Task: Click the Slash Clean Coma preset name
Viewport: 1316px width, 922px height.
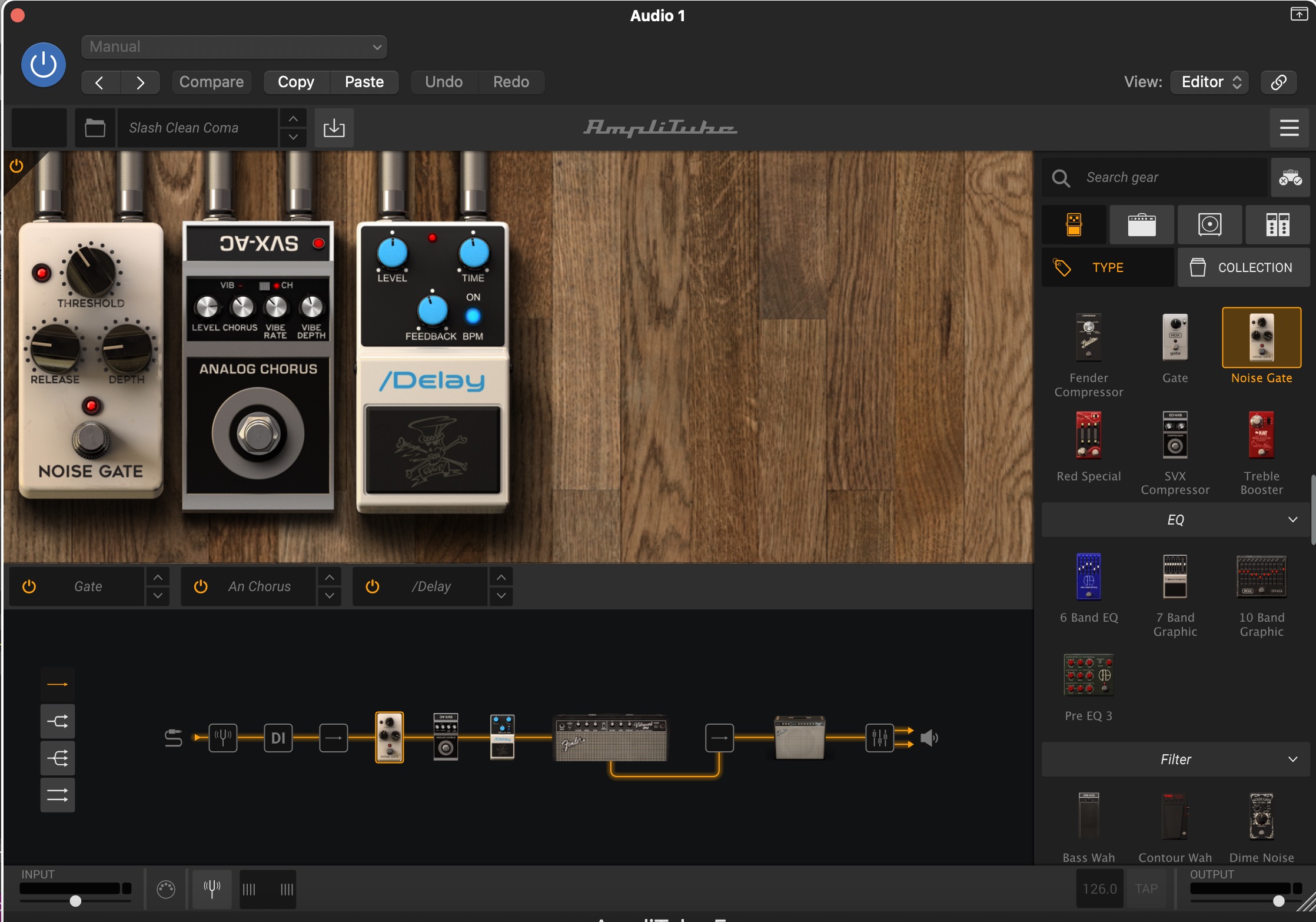Action: (x=197, y=128)
